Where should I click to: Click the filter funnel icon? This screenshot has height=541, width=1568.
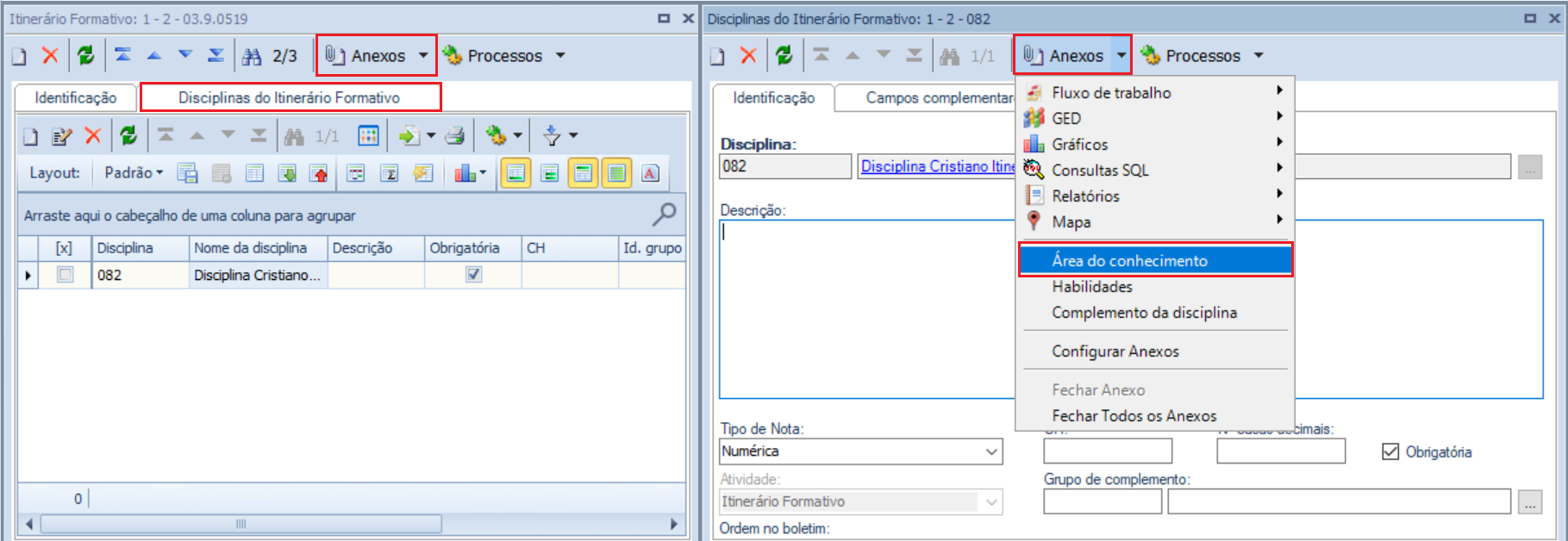pos(552,136)
